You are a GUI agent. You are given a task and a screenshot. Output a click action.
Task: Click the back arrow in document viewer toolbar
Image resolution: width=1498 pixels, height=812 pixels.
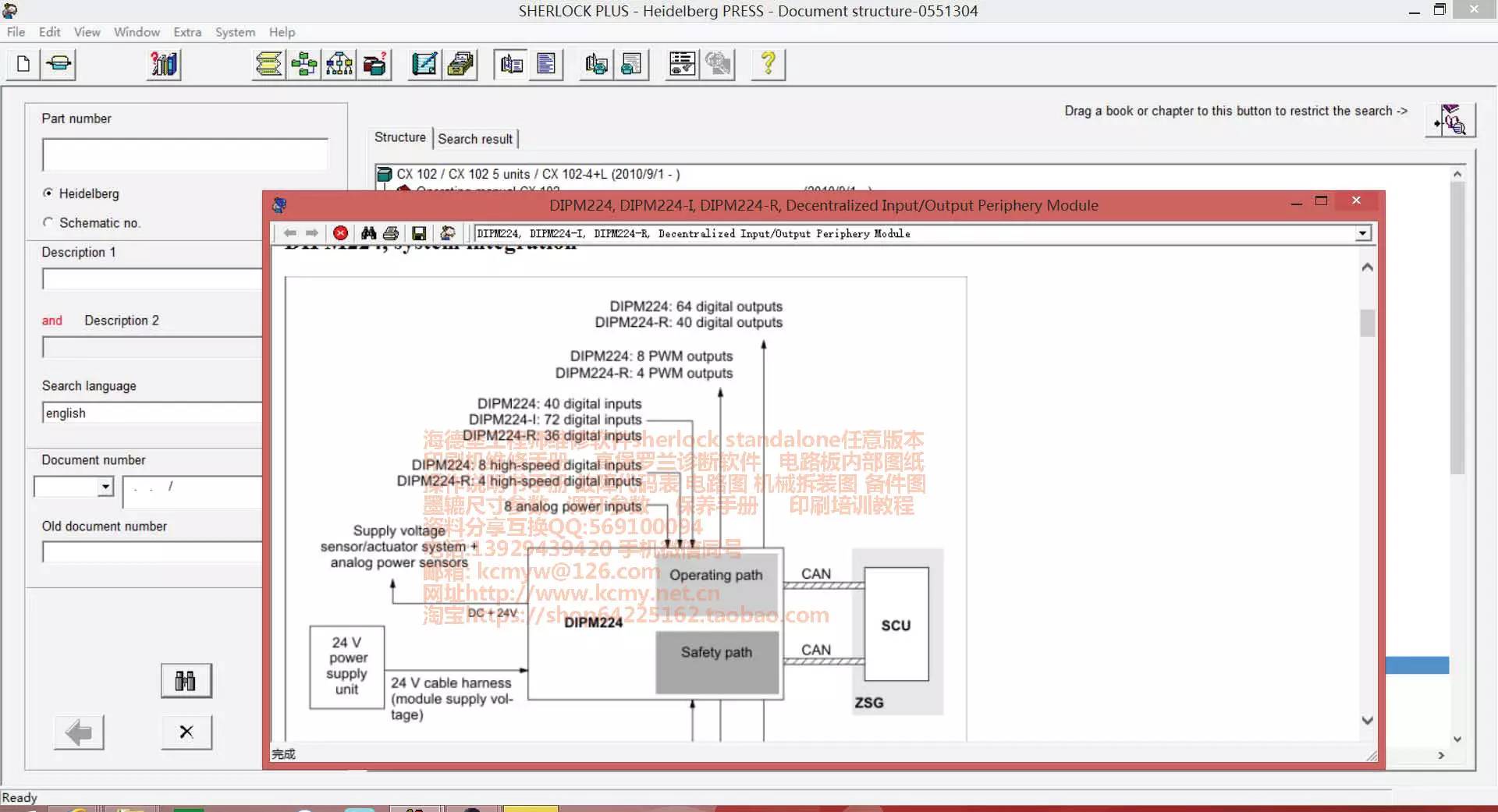290,233
